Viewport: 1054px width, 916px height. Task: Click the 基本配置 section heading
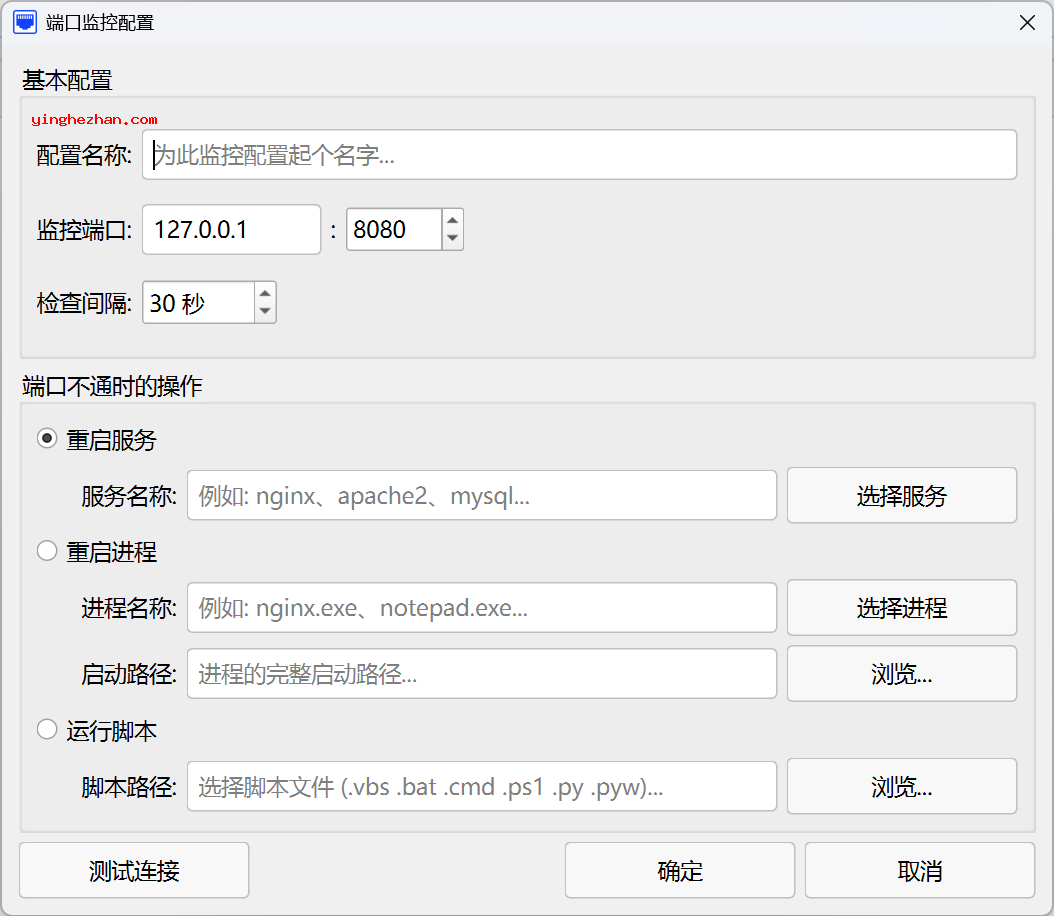67,81
